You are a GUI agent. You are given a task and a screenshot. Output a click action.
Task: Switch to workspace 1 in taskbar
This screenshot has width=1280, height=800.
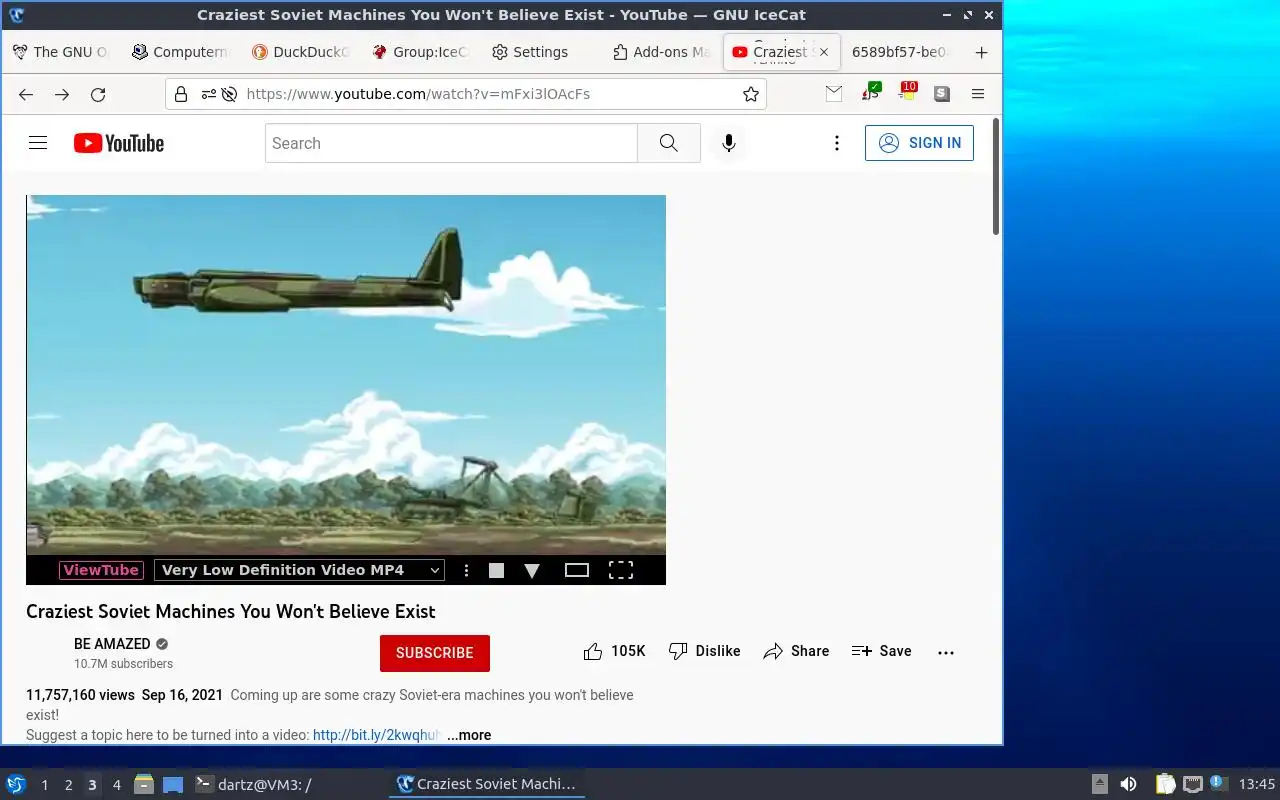[44, 785]
